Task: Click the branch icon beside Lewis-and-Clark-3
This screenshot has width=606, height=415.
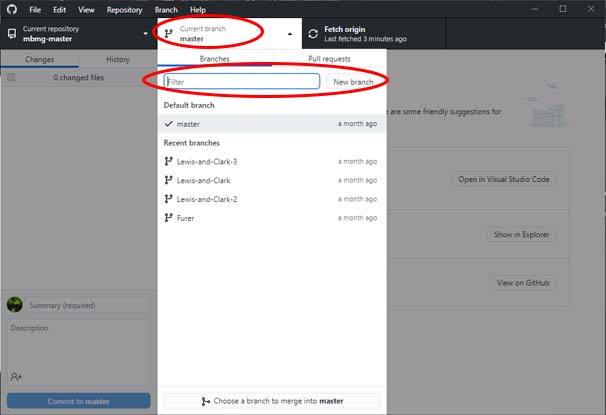Action: click(x=168, y=162)
